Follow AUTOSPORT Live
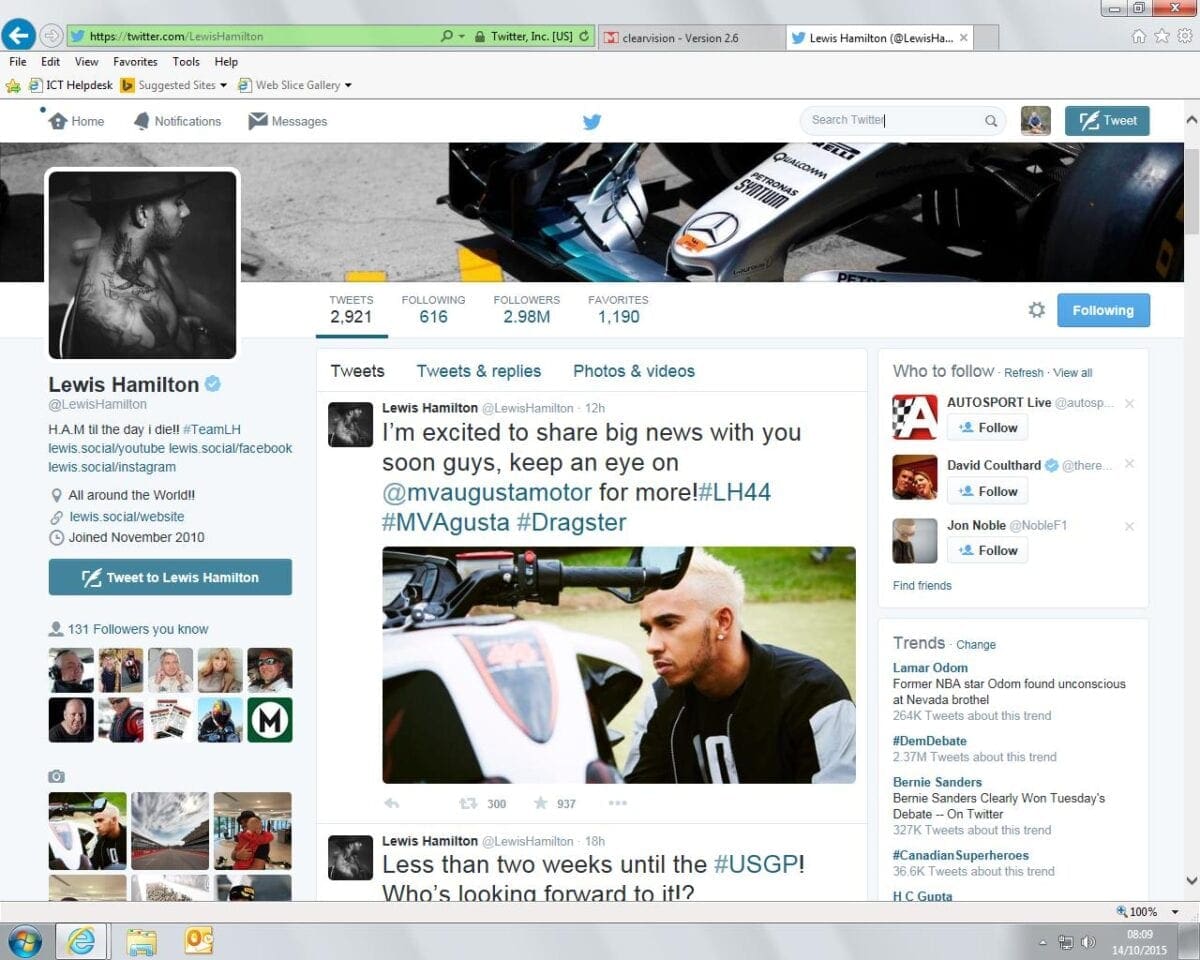 [987, 427]
